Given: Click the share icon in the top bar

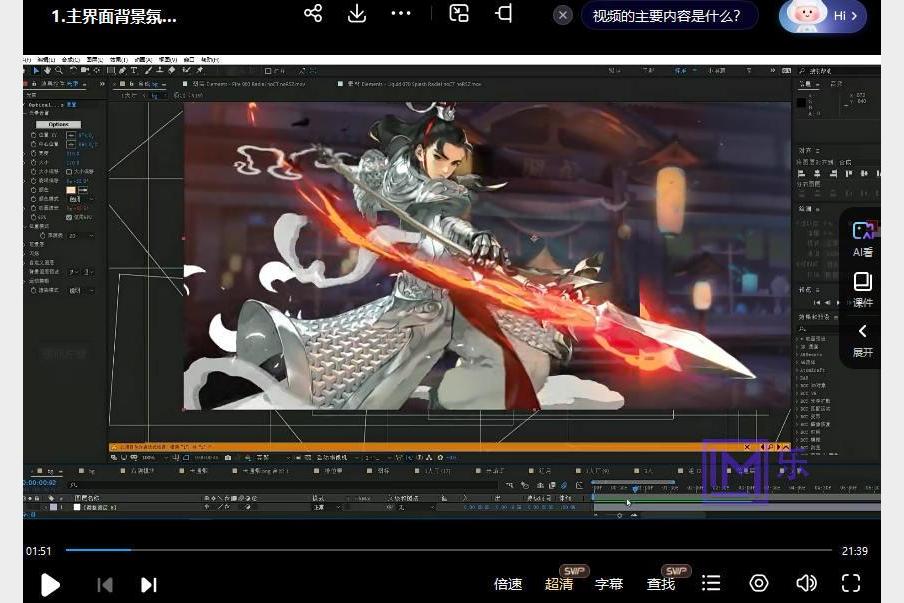Looking at the screenshot, I should coord(313,13).
